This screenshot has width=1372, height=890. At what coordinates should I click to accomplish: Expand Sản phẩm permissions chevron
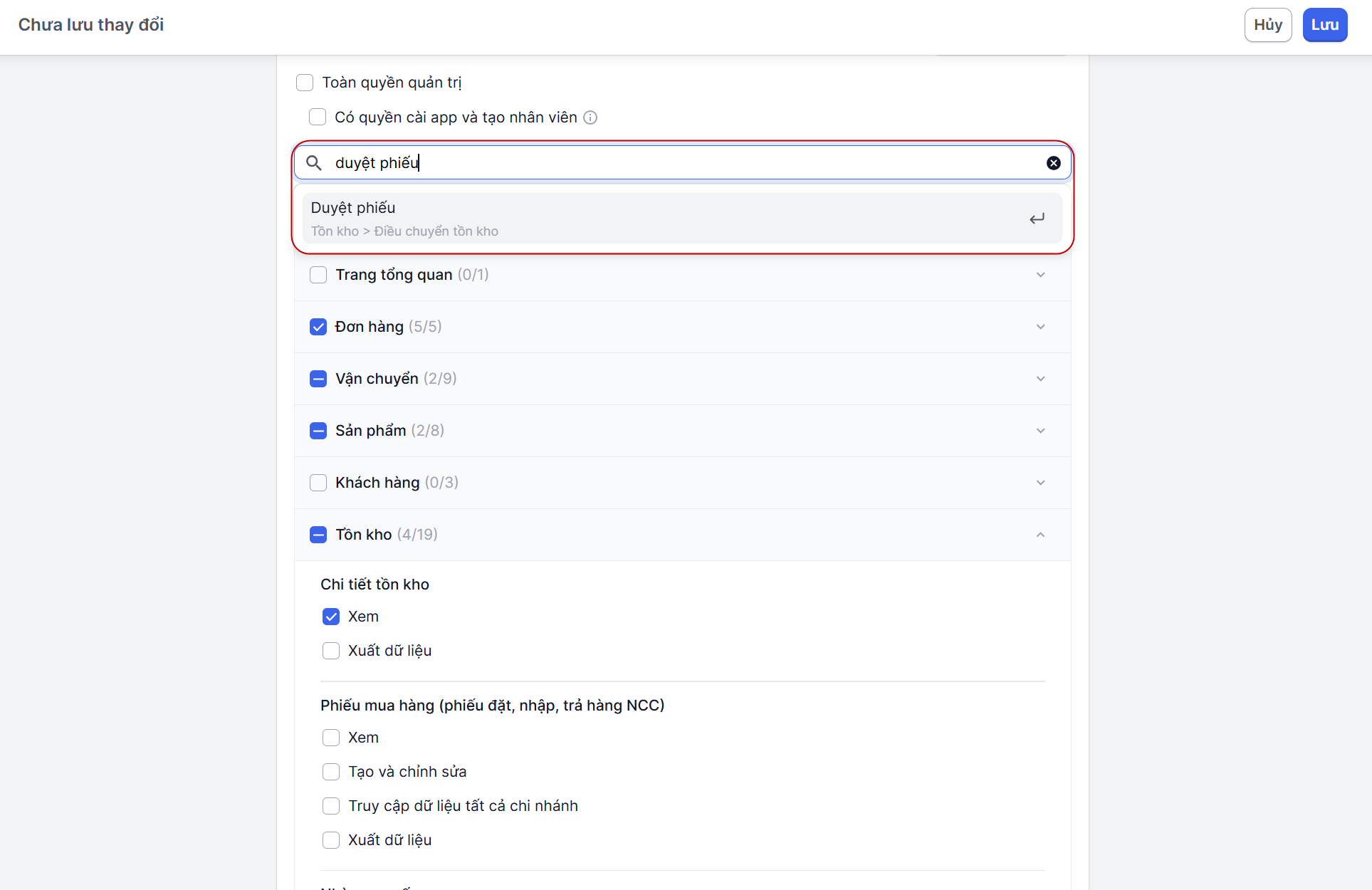[x=1040, y=431]
